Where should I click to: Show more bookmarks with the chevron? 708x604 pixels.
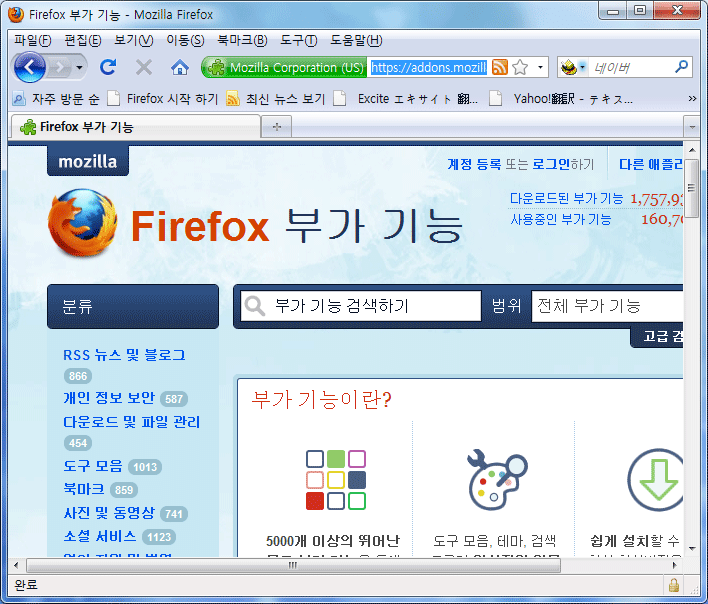click(692, 98)
